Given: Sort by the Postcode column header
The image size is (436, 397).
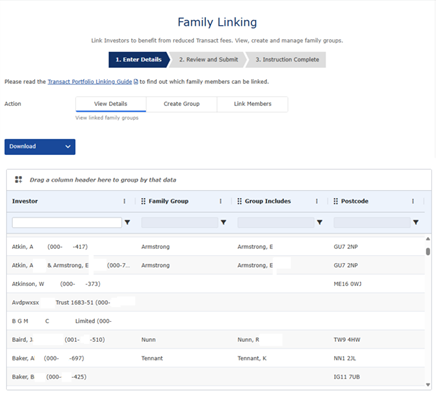Looking at the screenshot, I should coord(355,201).
